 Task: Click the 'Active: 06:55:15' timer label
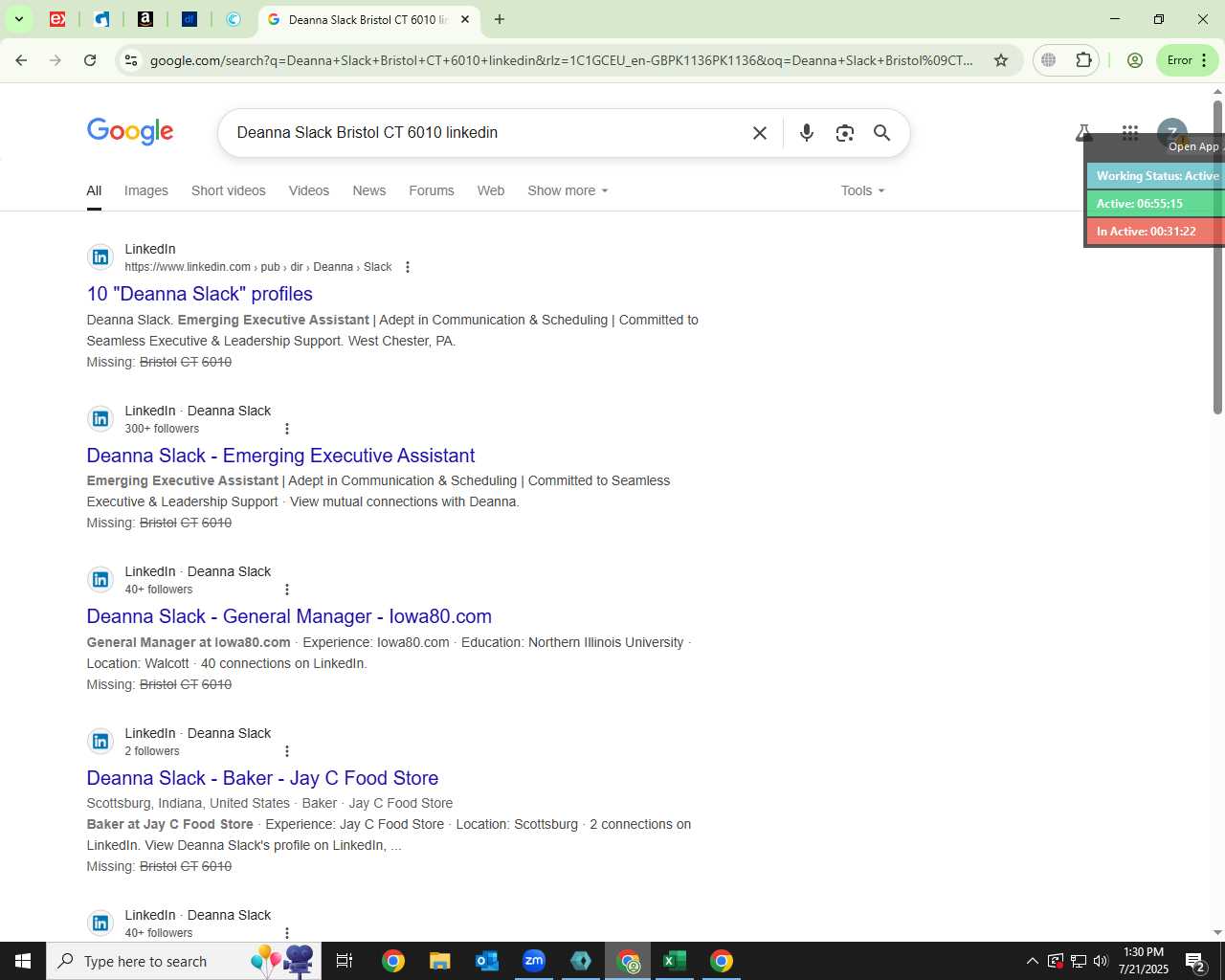[x=1157, y=204]
